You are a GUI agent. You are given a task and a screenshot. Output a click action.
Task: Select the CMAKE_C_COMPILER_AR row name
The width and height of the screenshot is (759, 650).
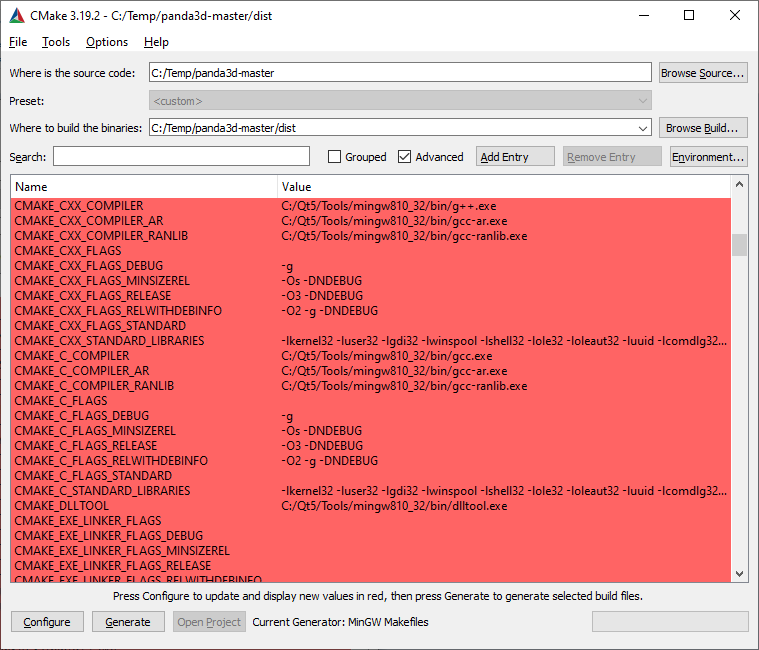[82, 371]
